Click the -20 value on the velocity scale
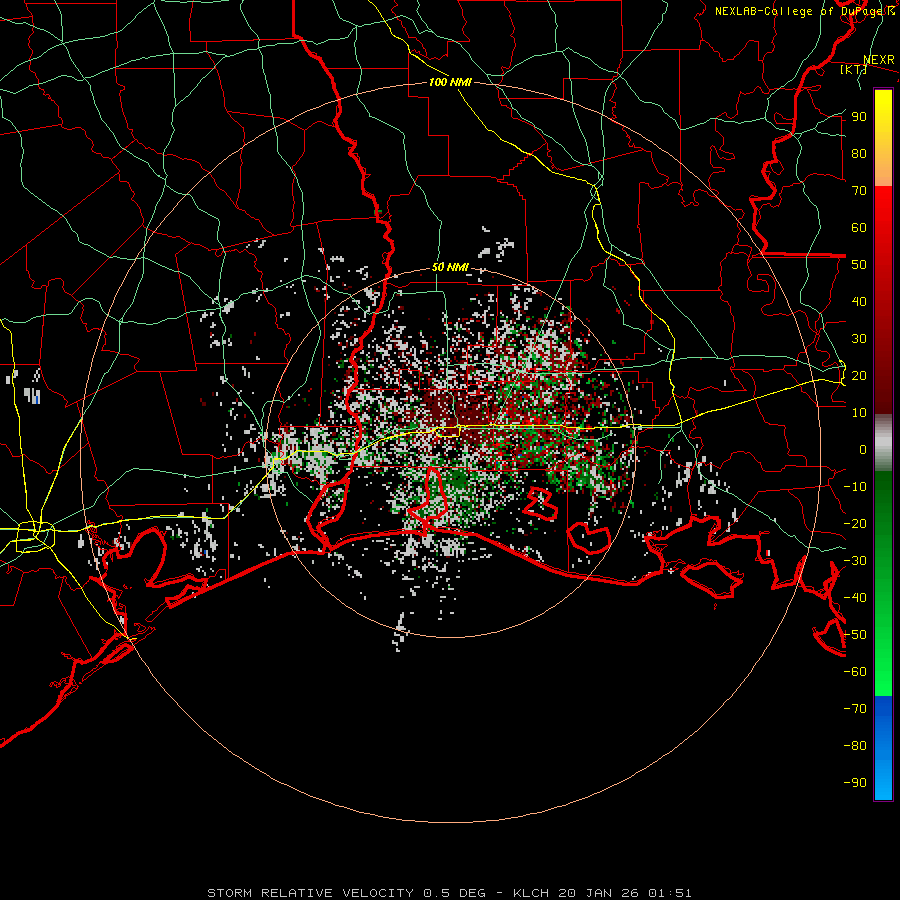Image resolution: width=900 pixels, height=900 pixels. click(x=855, y=524)
